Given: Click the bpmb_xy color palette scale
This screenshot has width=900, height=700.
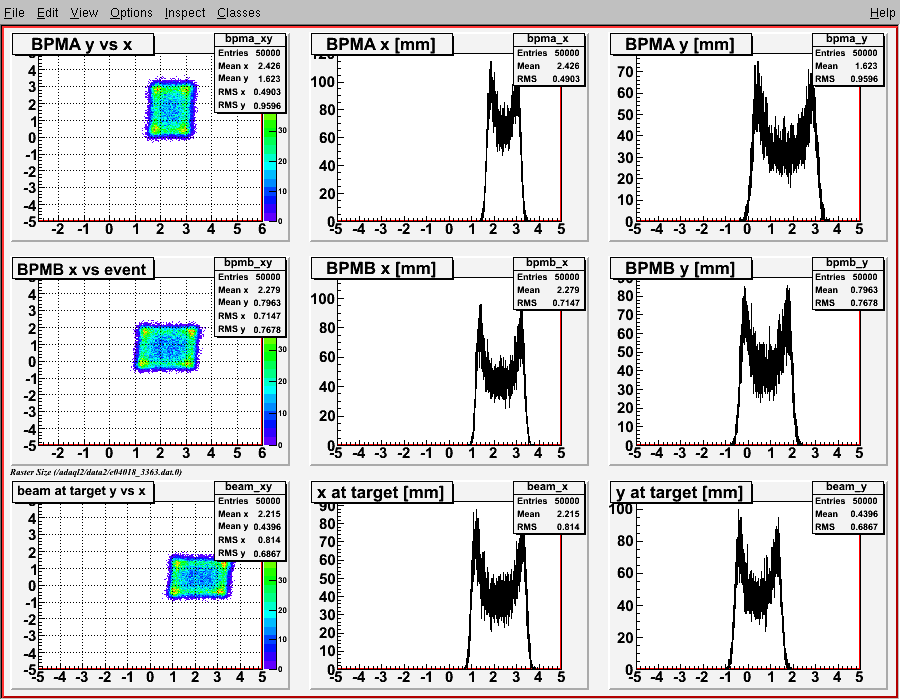Looking at the screenshot, I should pyautogui.click(x=270, y=390).
